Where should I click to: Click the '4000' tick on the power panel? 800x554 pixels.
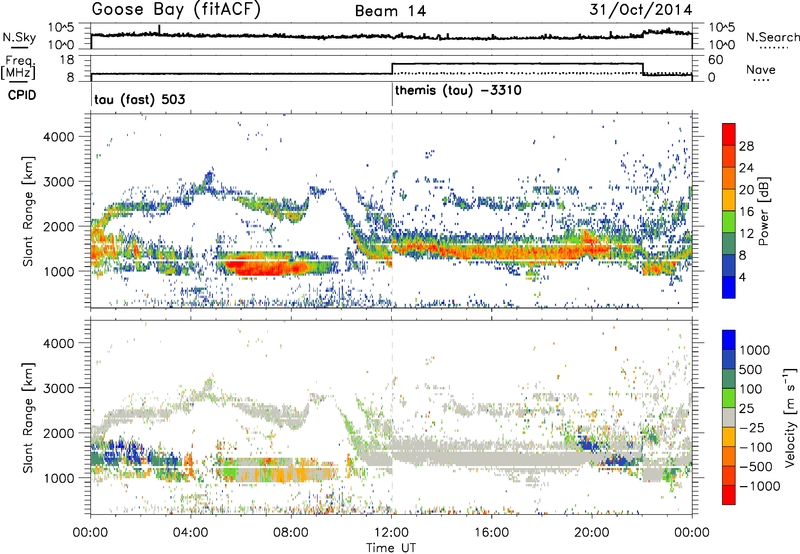(x=58, y=137)
